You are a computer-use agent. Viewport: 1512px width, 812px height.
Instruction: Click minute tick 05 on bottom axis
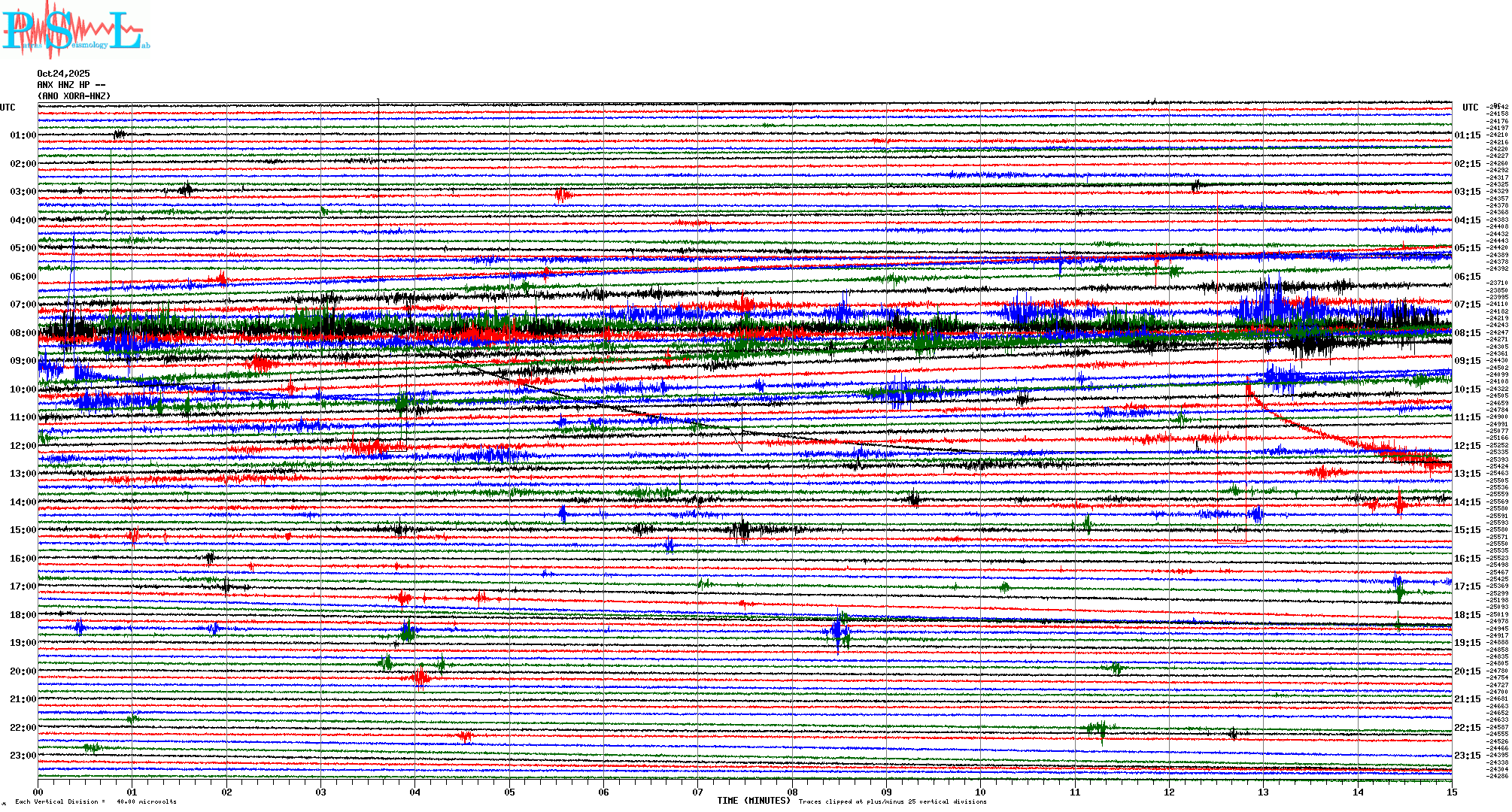pyautogui.click(x=509, y=792)
